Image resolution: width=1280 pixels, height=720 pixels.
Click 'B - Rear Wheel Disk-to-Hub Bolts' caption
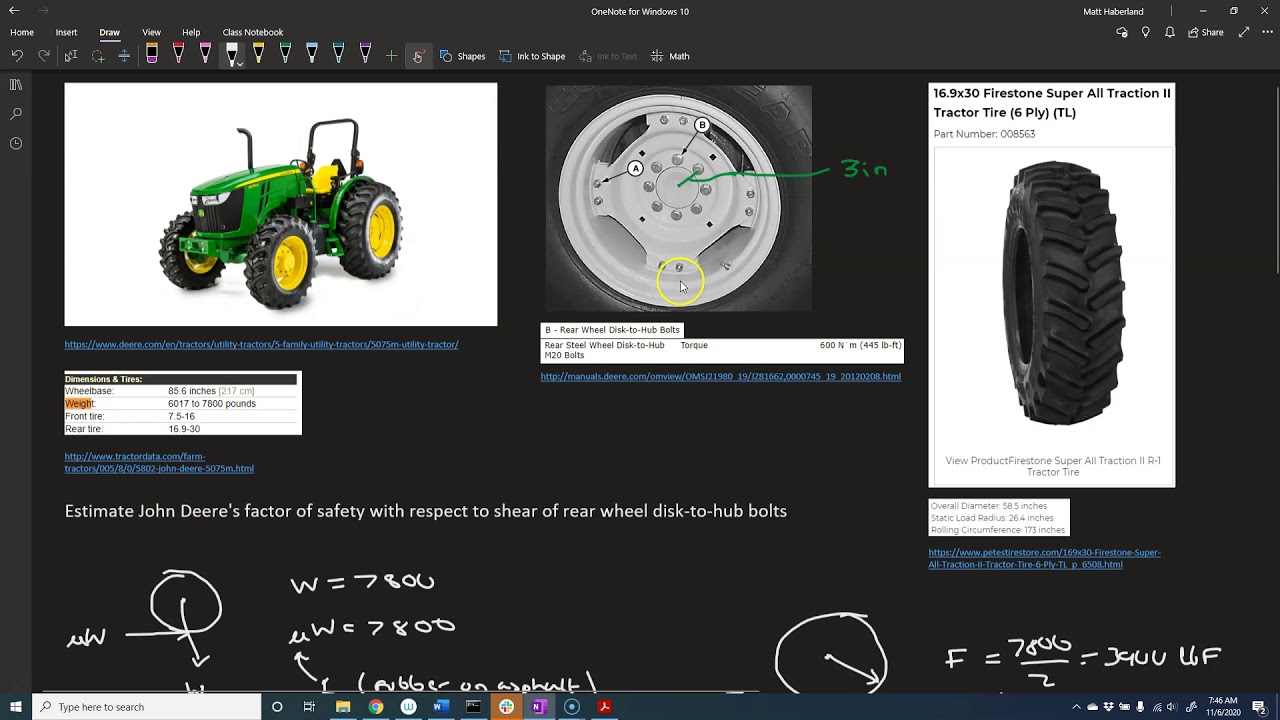click(612, 330)
